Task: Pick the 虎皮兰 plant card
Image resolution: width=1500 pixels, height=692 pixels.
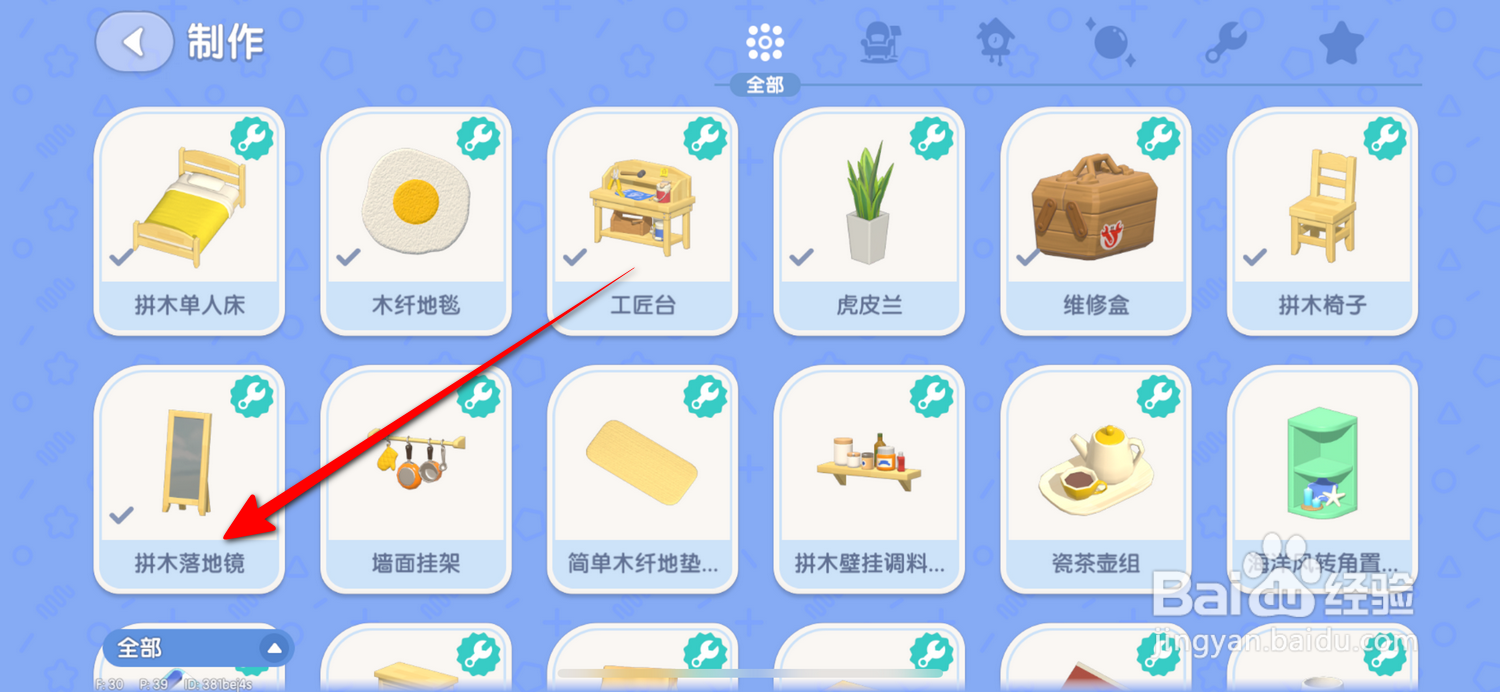Action: click(x=869, y=221)
